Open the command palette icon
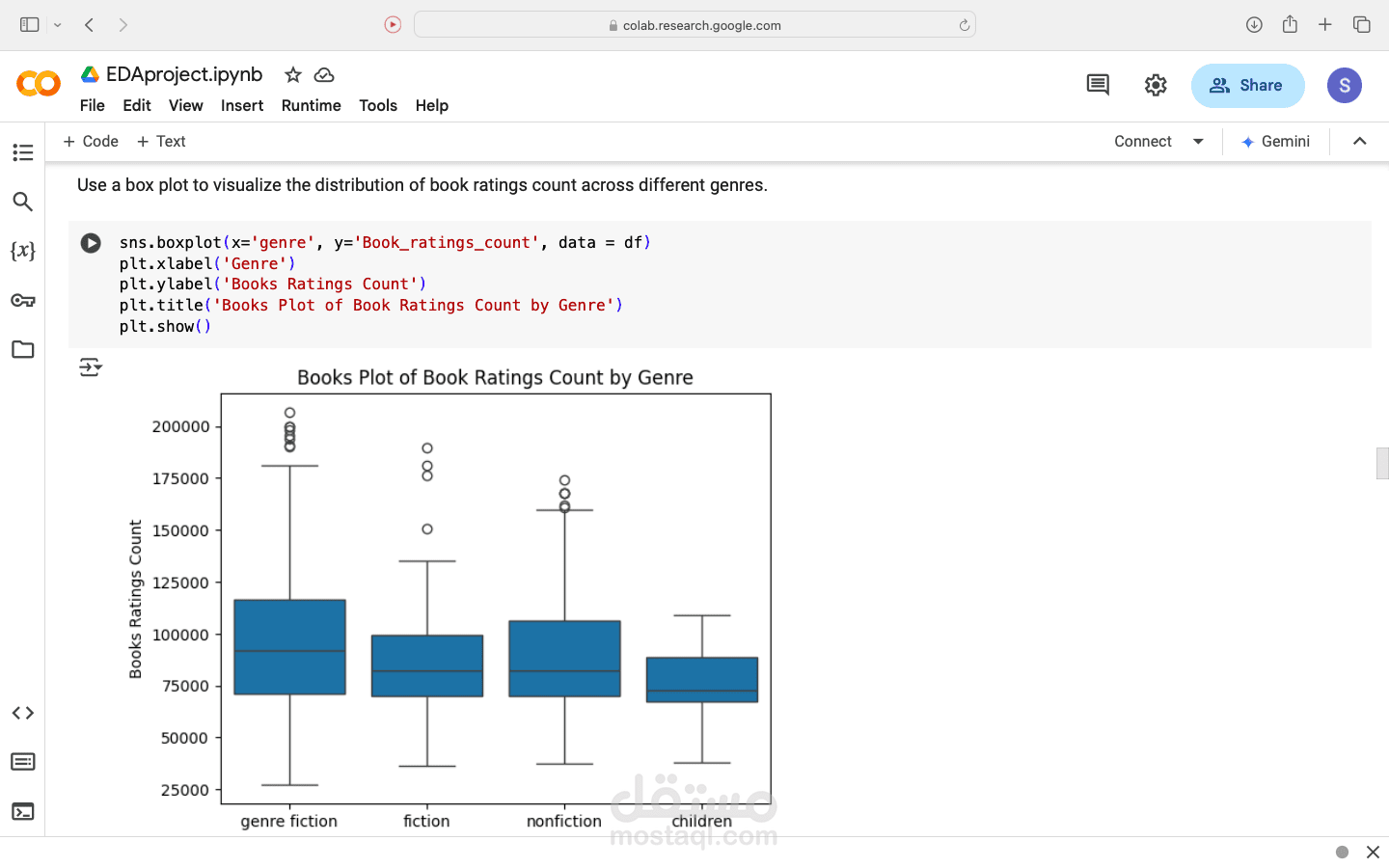The image size is (1389, 868). tap(23, 762)
